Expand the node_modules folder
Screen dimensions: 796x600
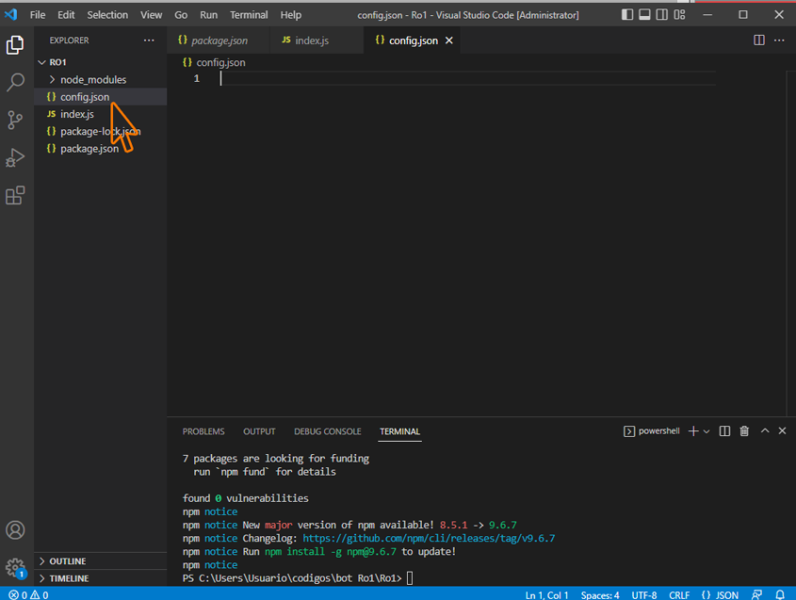pyautogui.click(x=92, y=79)
